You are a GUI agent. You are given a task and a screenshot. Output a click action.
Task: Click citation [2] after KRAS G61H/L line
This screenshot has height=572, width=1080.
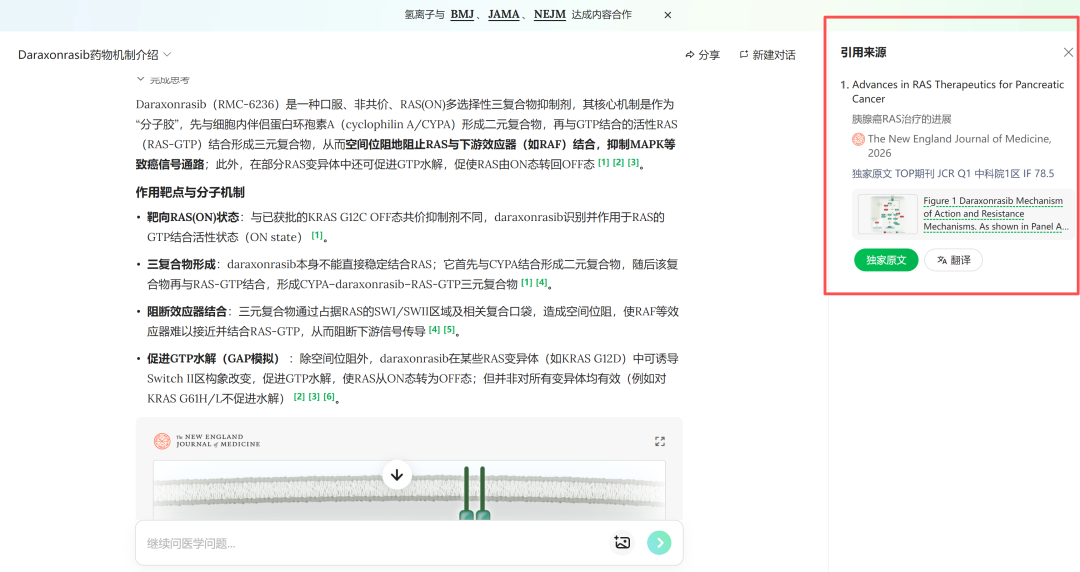[299, 397]
